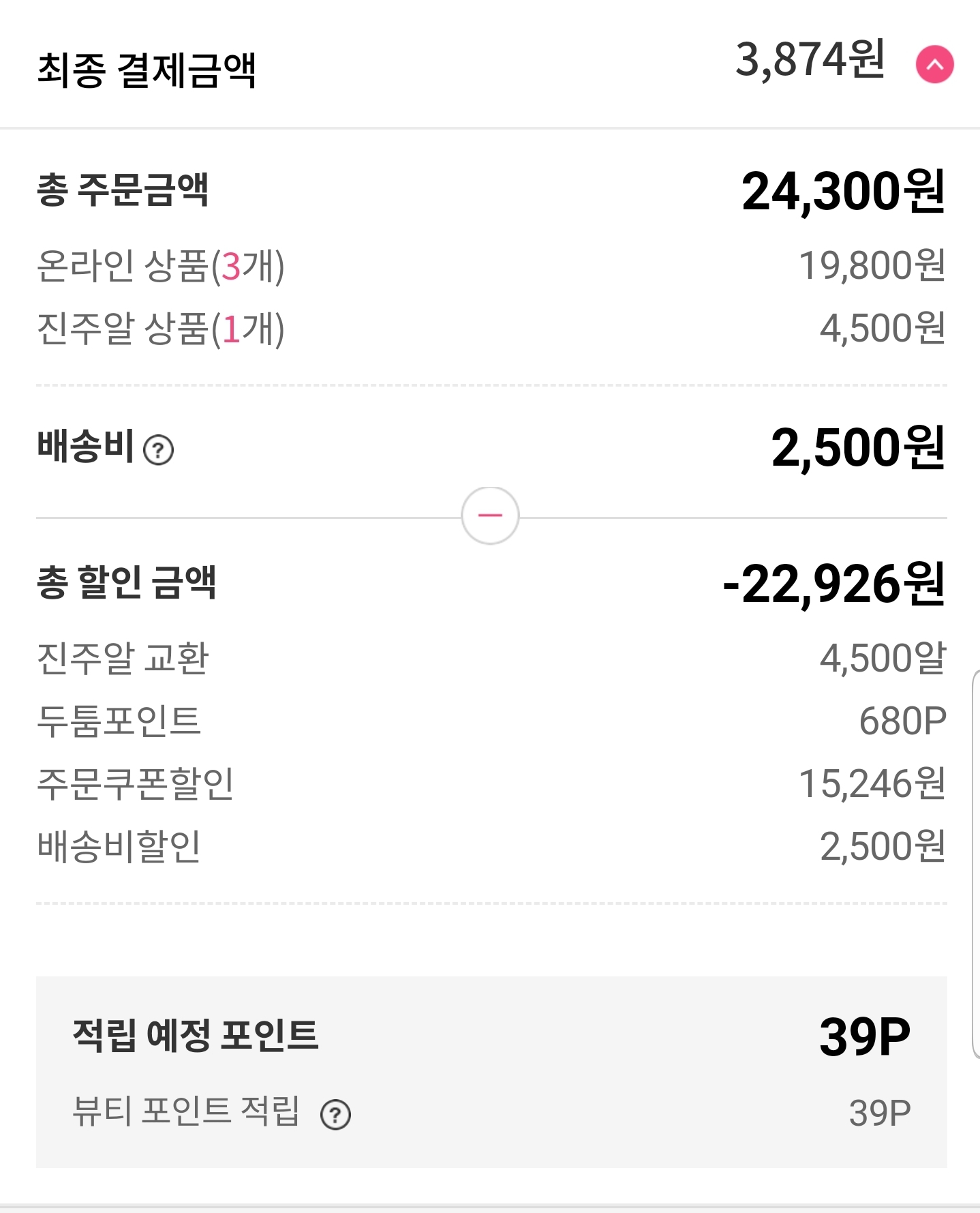980x1213 pixels.
Task: Open the 배송비 help question mark
Action: [x=159, y=450]
